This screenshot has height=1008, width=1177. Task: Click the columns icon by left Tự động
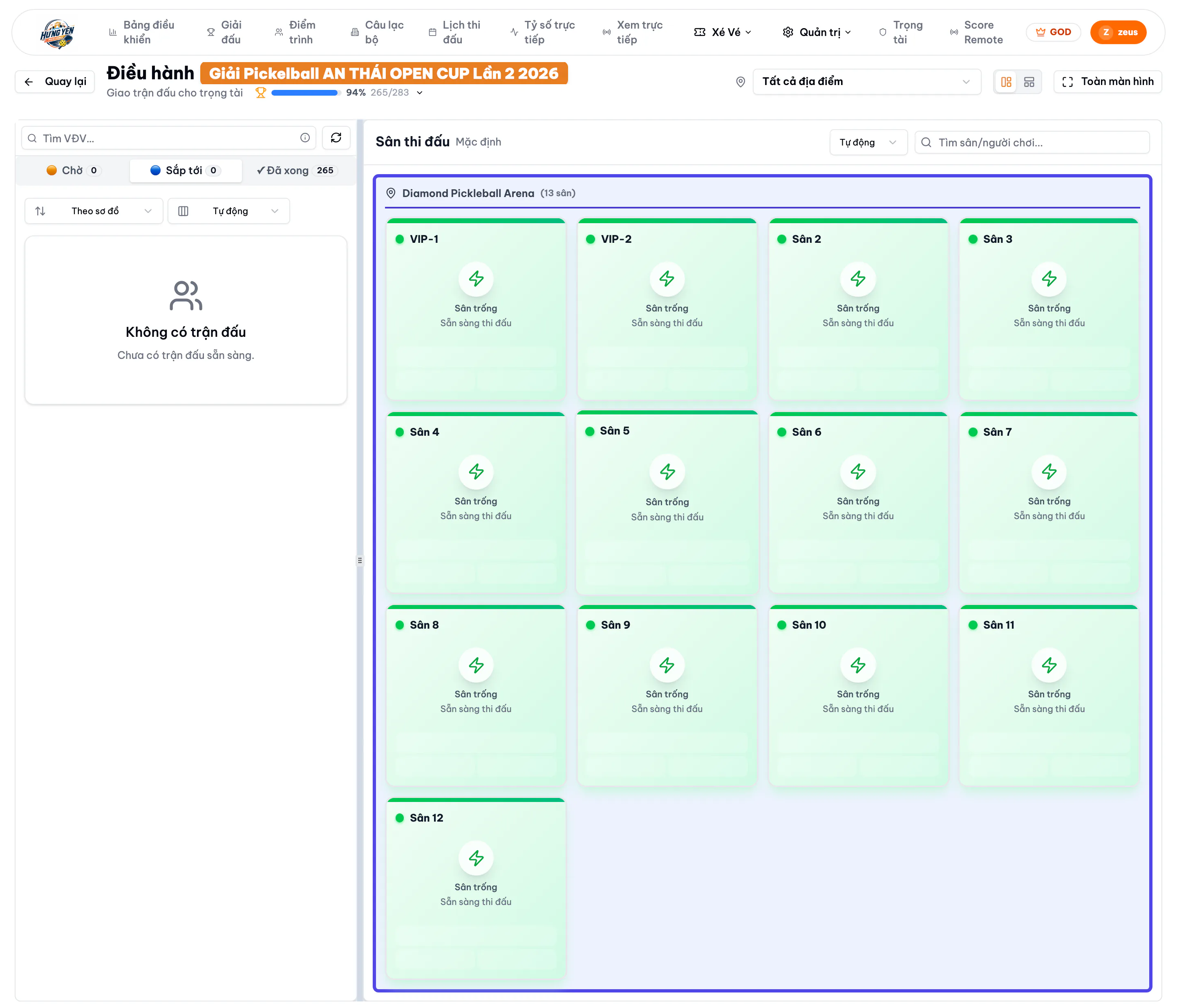tap(183, 211)
